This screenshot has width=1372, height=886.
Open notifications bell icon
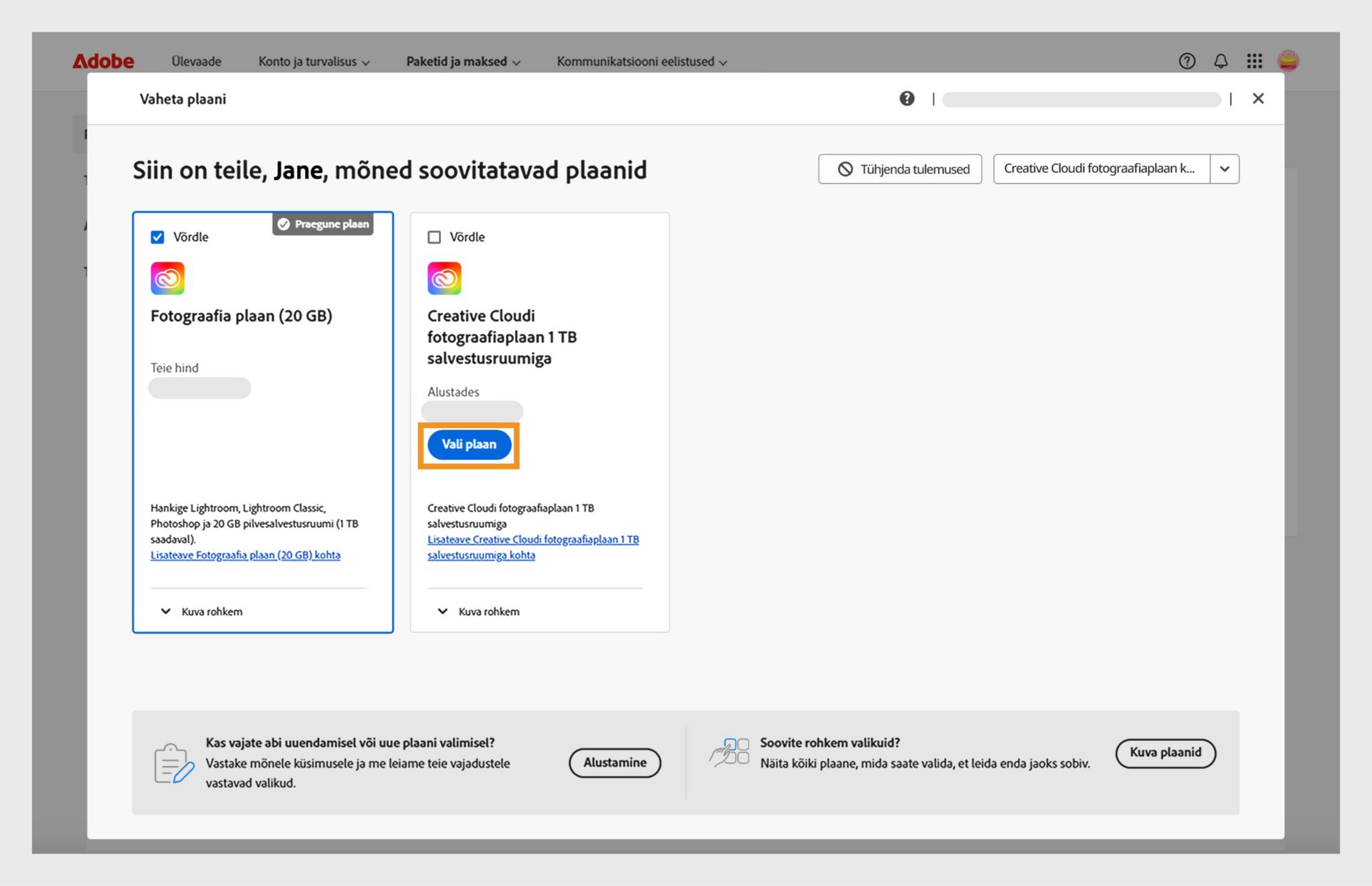point(1221,61)
